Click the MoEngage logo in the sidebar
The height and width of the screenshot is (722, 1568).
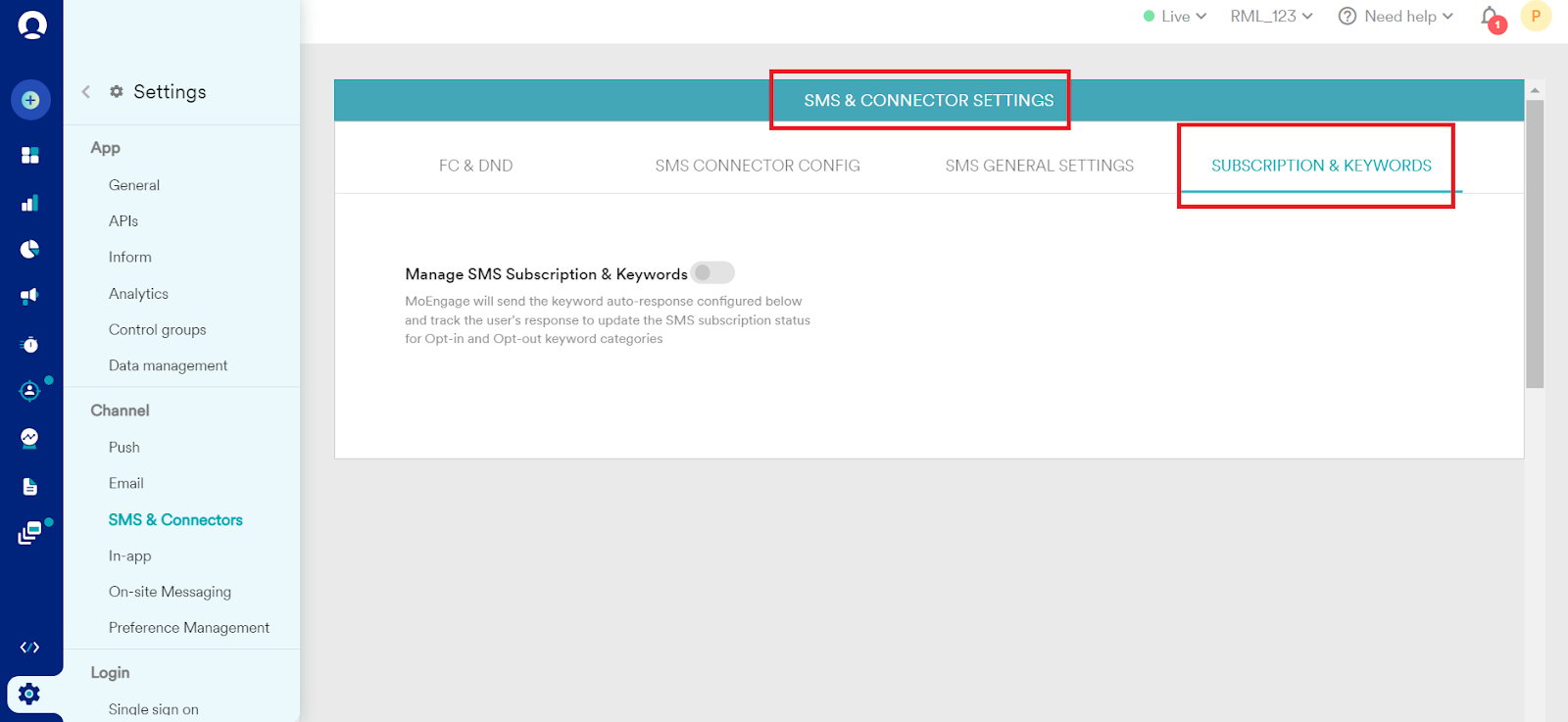click(31, 24)
